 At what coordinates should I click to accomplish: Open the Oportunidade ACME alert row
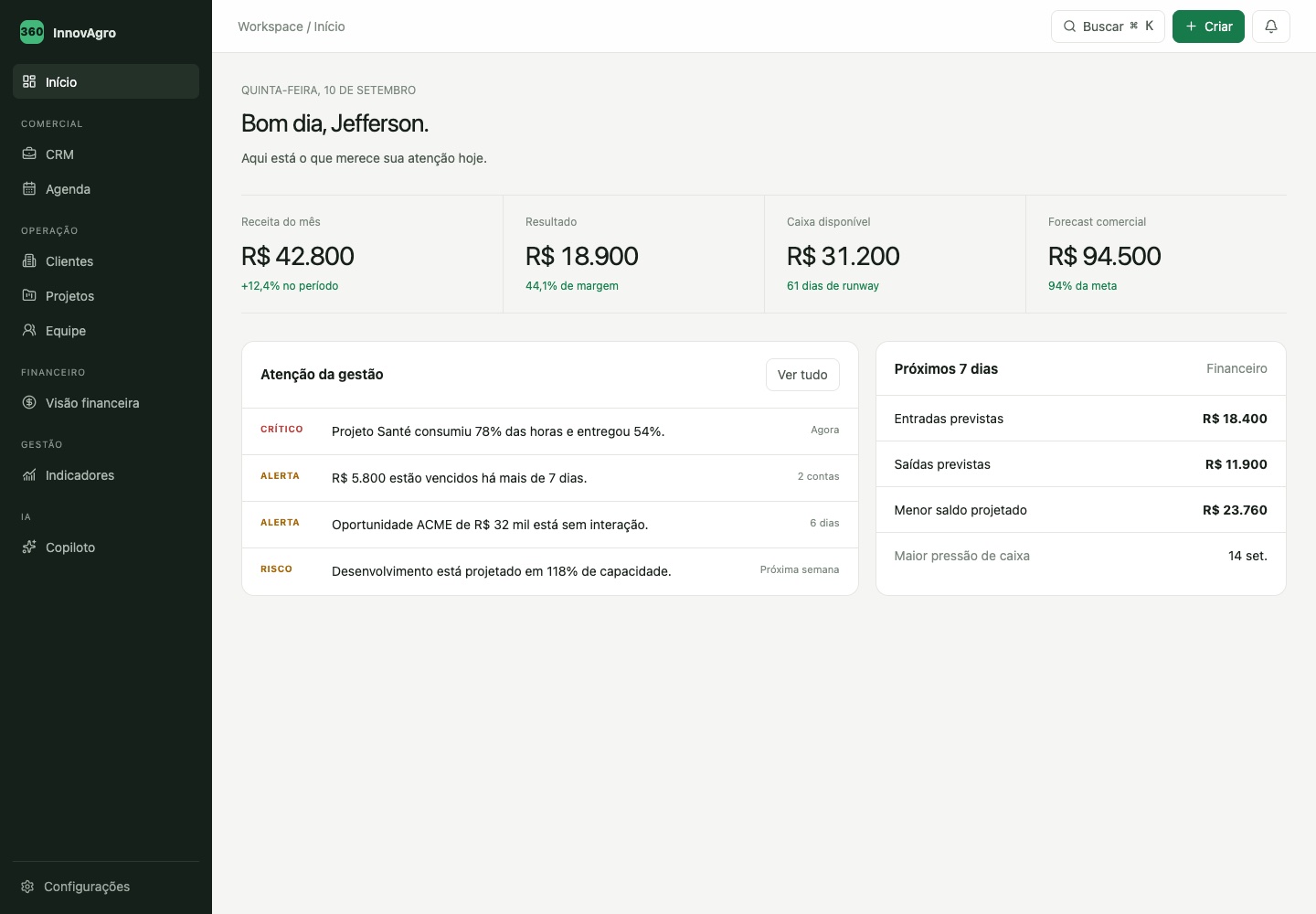pos(550,525)
